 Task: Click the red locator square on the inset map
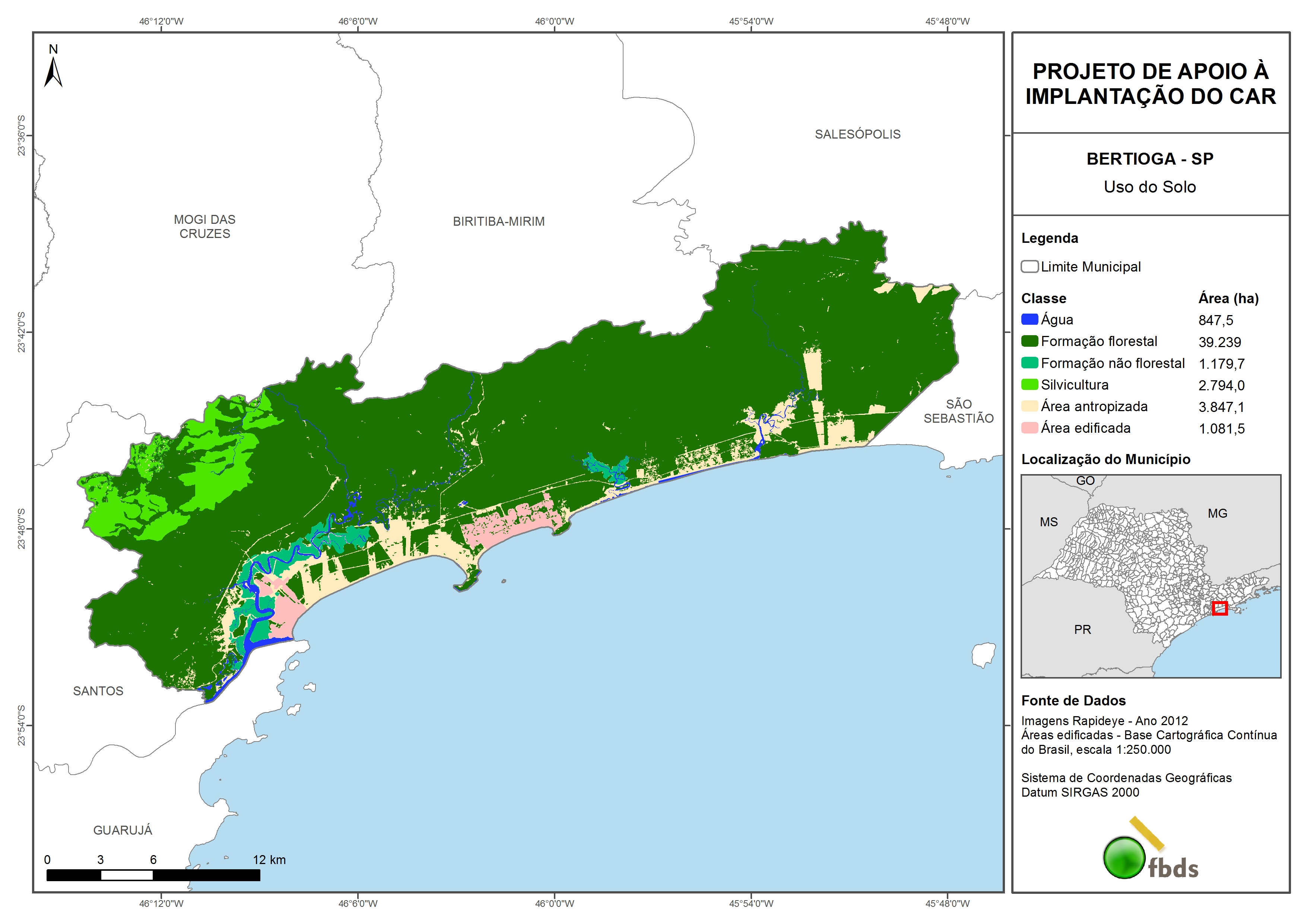1219,608
